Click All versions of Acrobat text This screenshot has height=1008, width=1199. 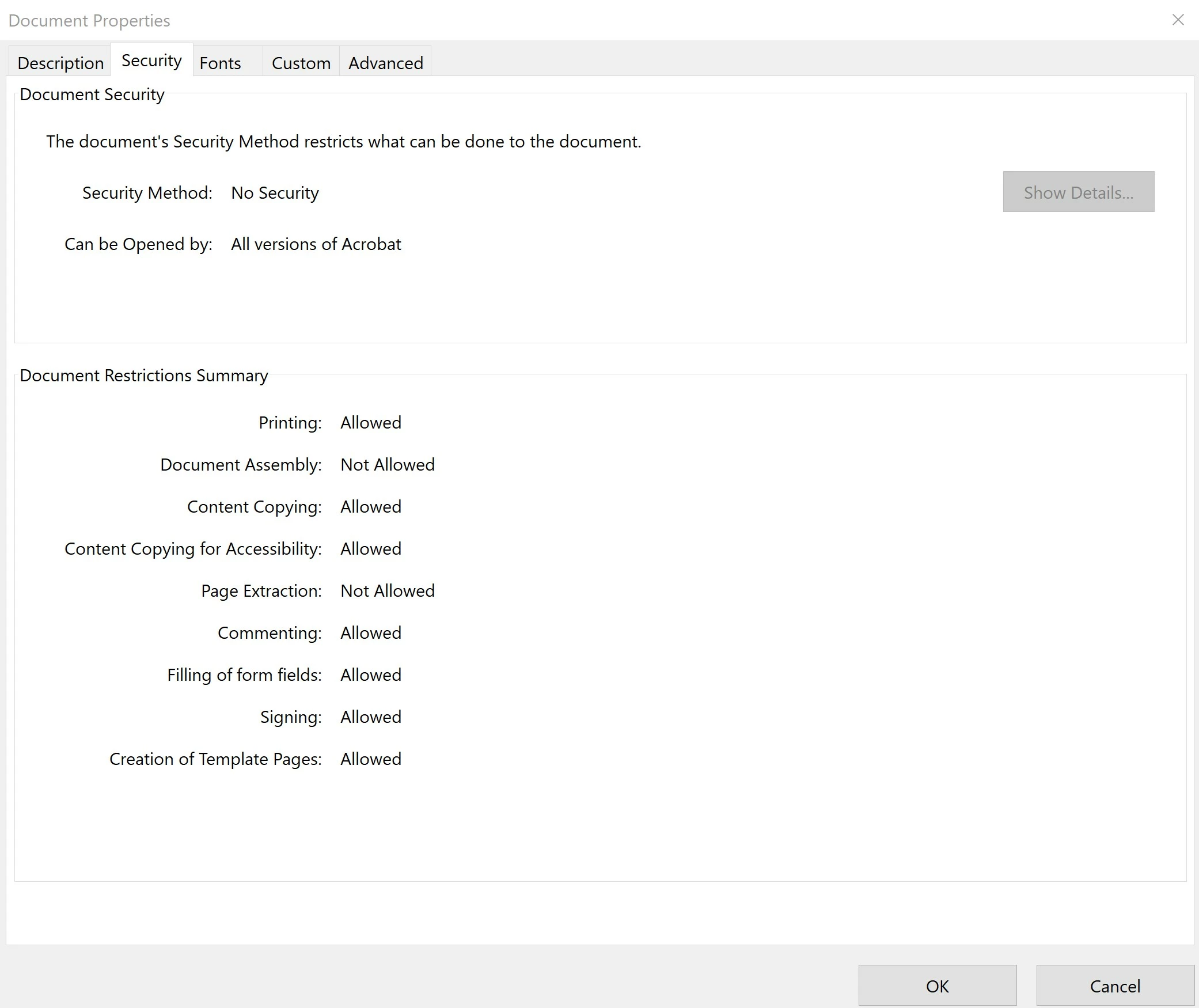(x=316, y=244)
